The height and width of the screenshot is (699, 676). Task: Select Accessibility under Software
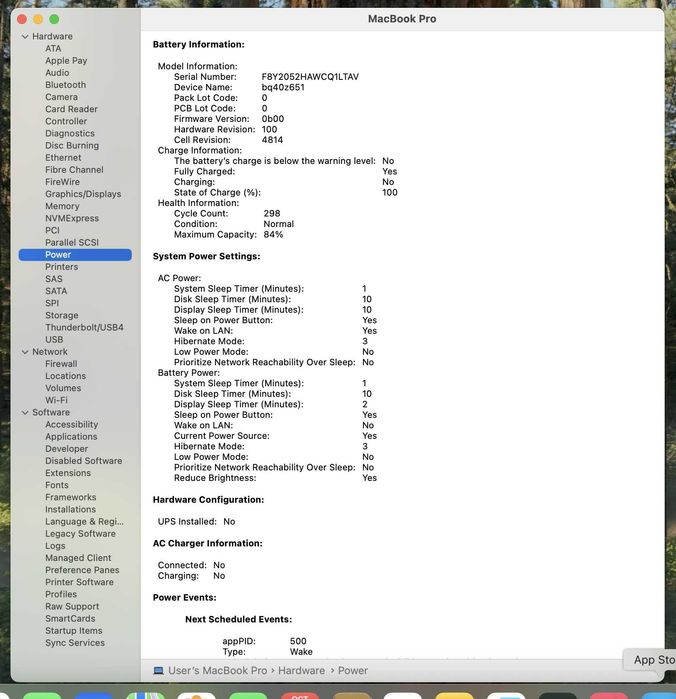tap(71, 424)
